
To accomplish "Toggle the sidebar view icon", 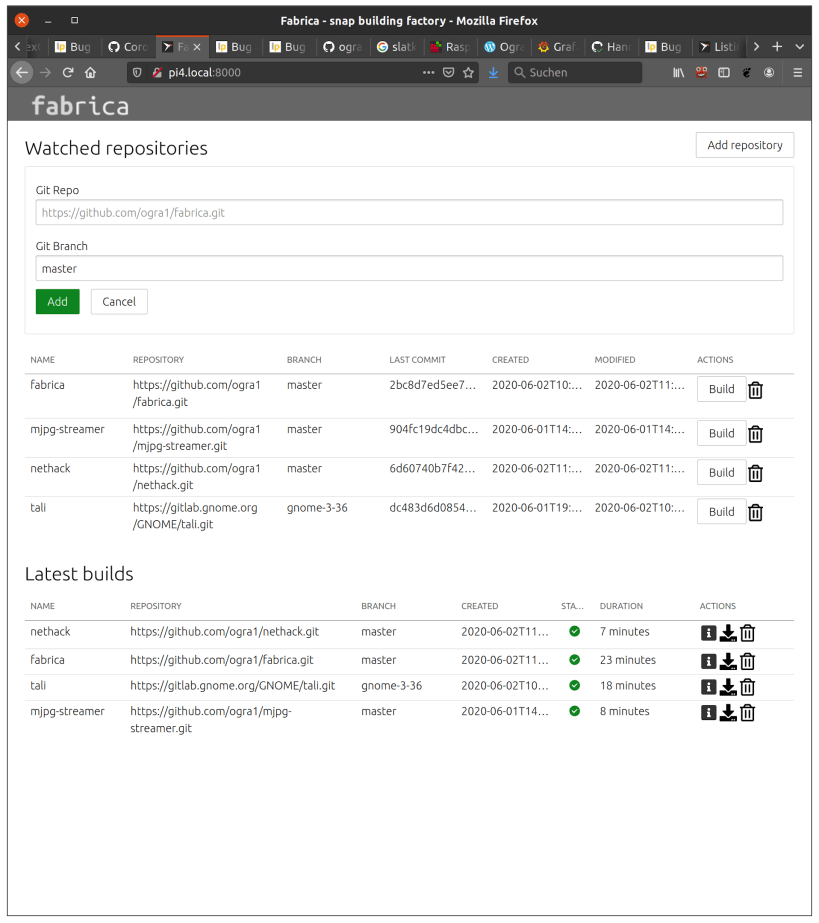I will pos(724,72).
